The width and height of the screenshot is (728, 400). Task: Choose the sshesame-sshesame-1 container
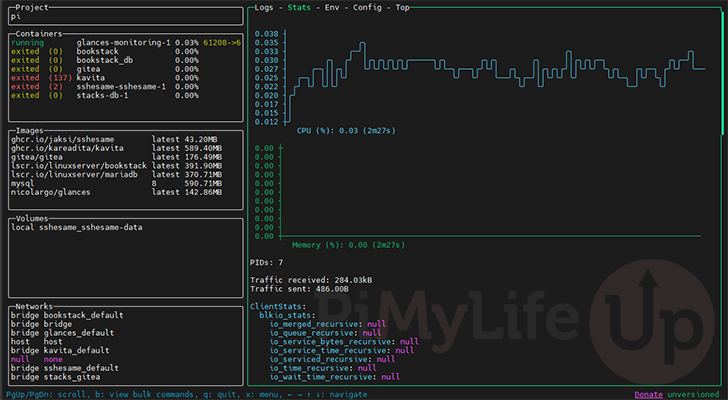point(120,86)
